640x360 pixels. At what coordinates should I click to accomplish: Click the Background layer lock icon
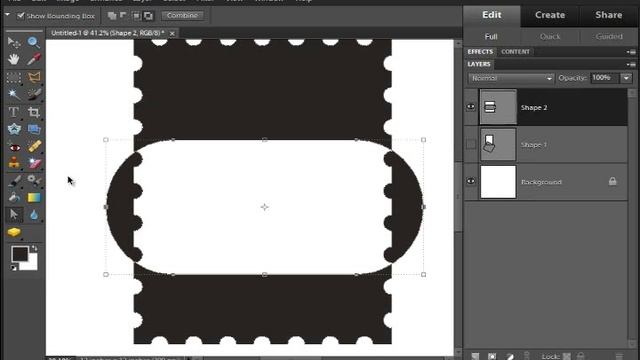[x=613, y=181]
